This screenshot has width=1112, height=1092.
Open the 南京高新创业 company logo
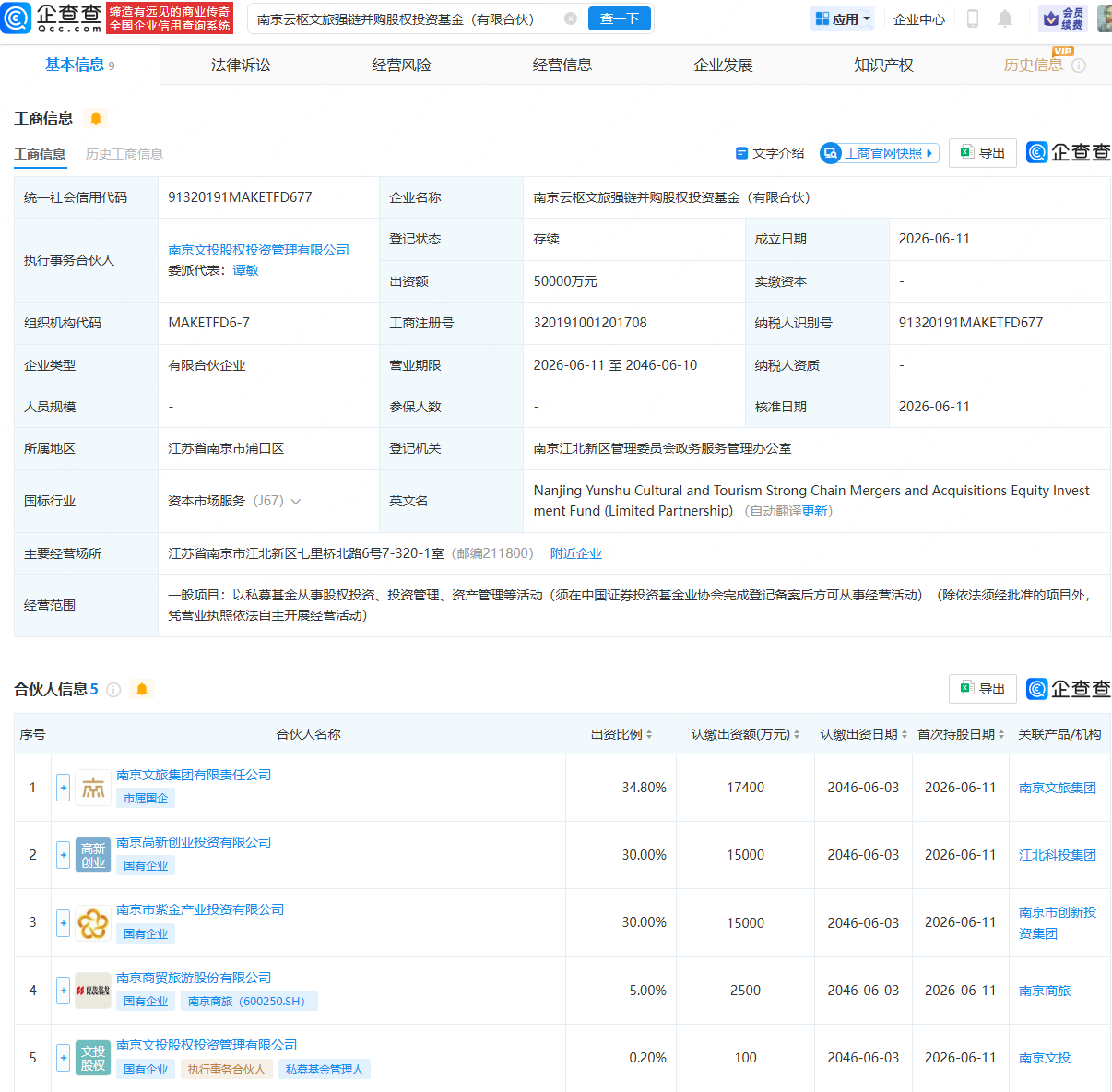coord(93,855)
